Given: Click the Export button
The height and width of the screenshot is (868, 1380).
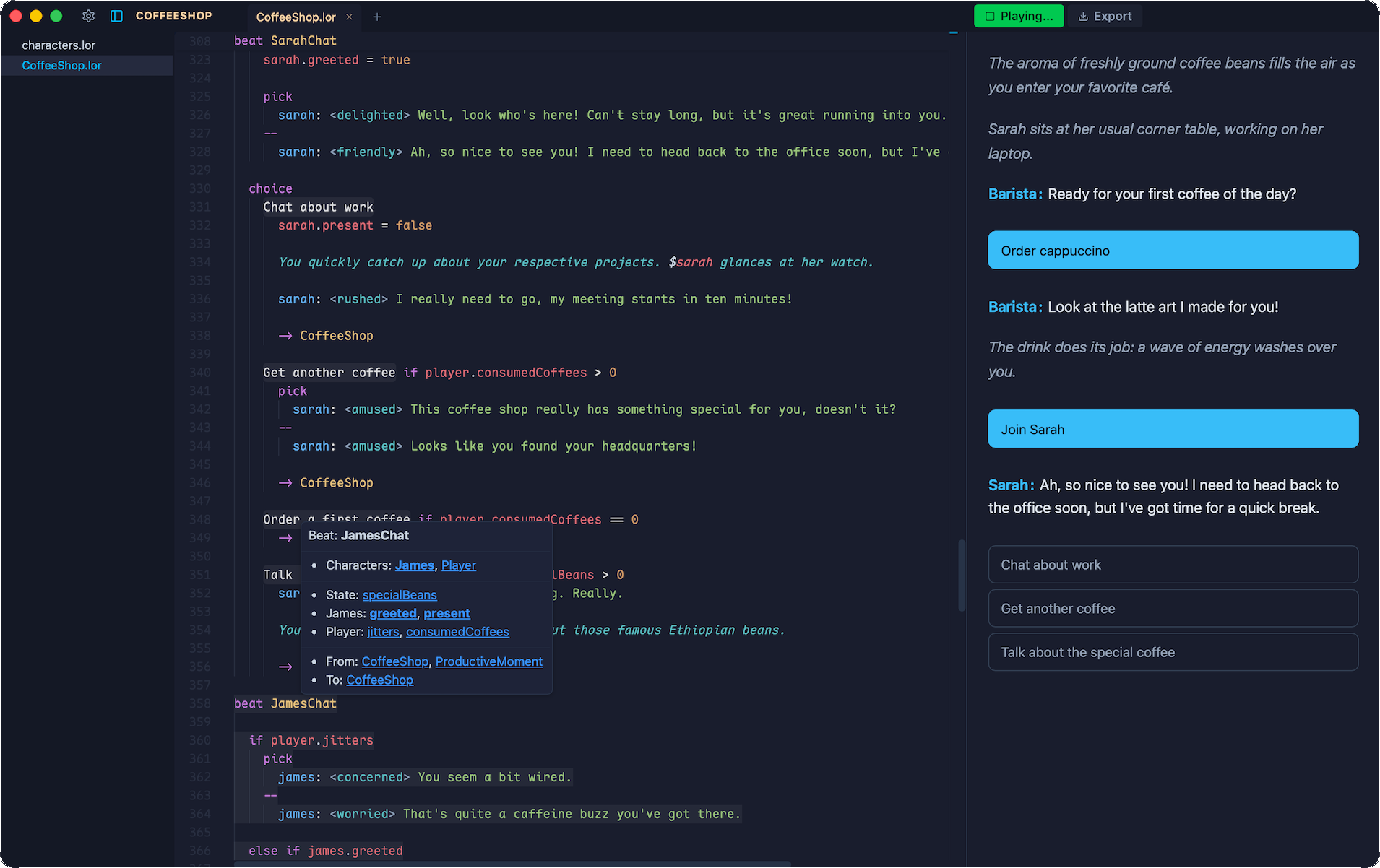Looking at the screenshot, I should click(1105, 16).
